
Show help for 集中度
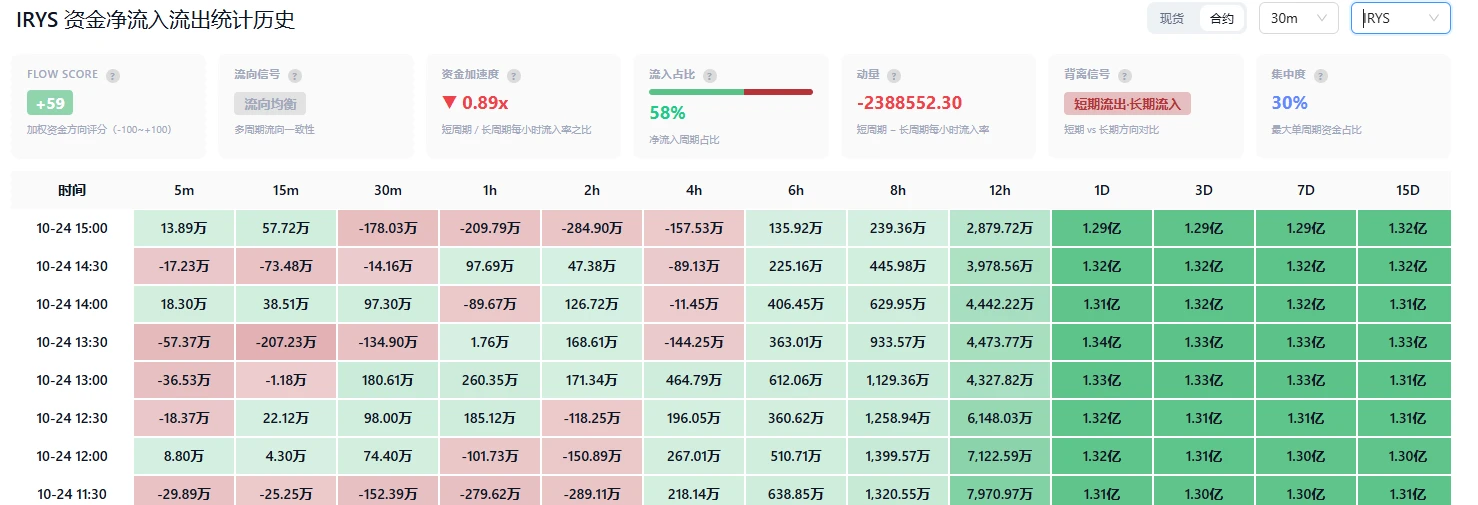pyautogui.click(x=1320, y=75)
